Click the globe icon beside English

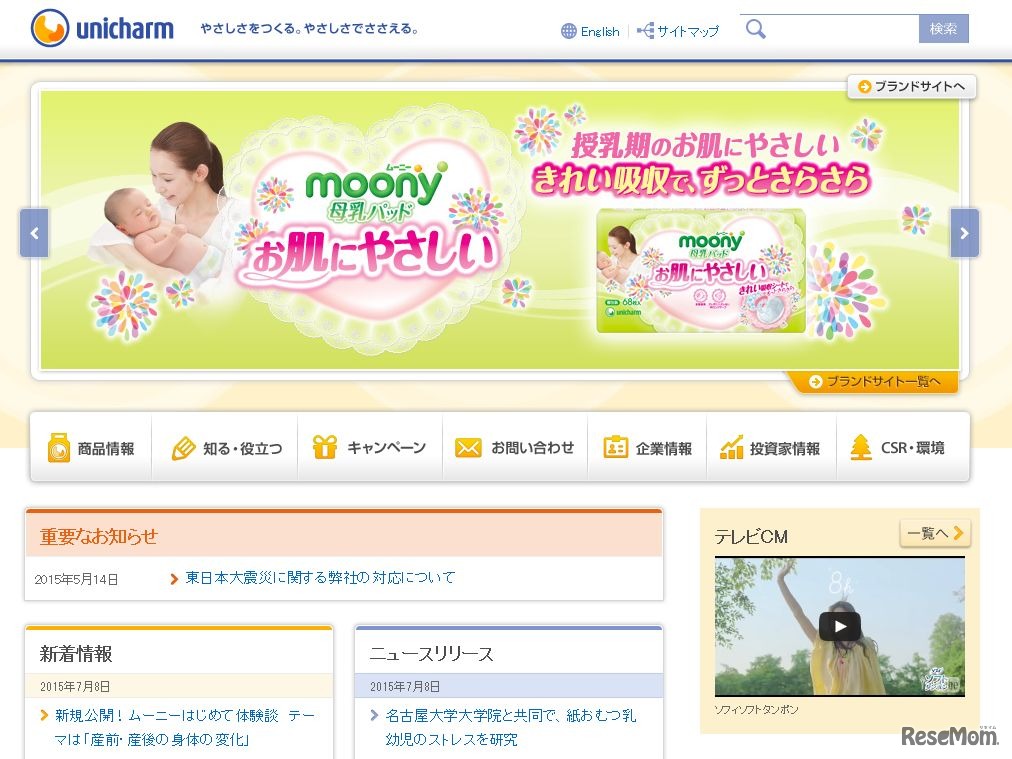click(x=569, y=31)
